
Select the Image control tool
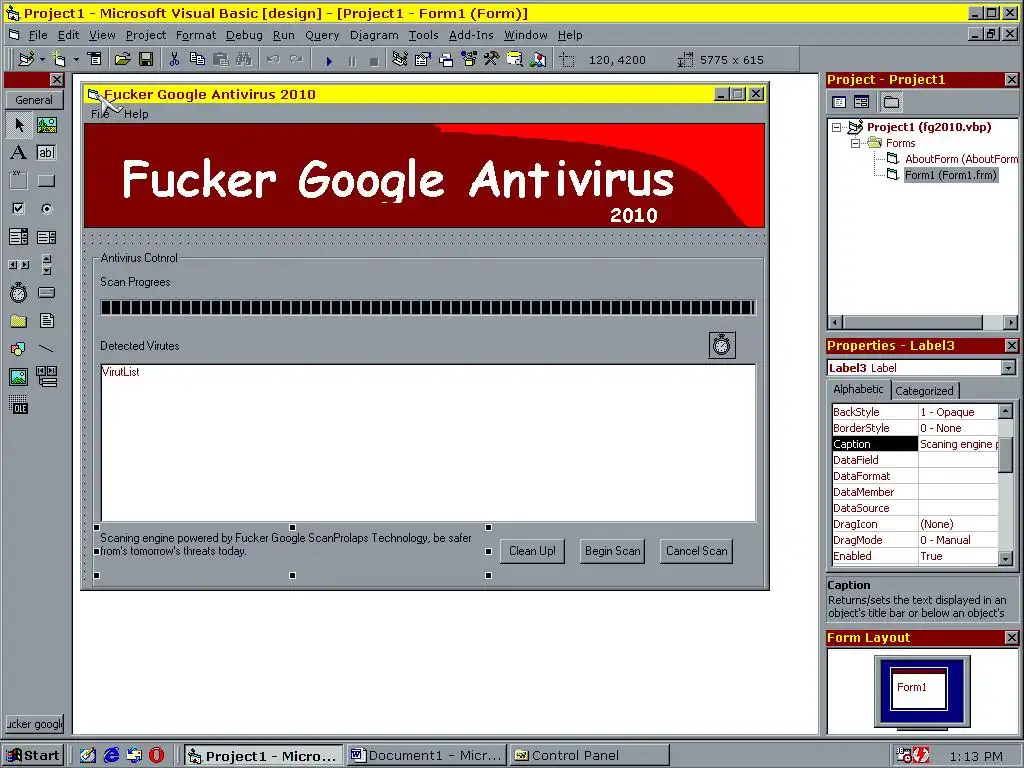tap(19, 377)
